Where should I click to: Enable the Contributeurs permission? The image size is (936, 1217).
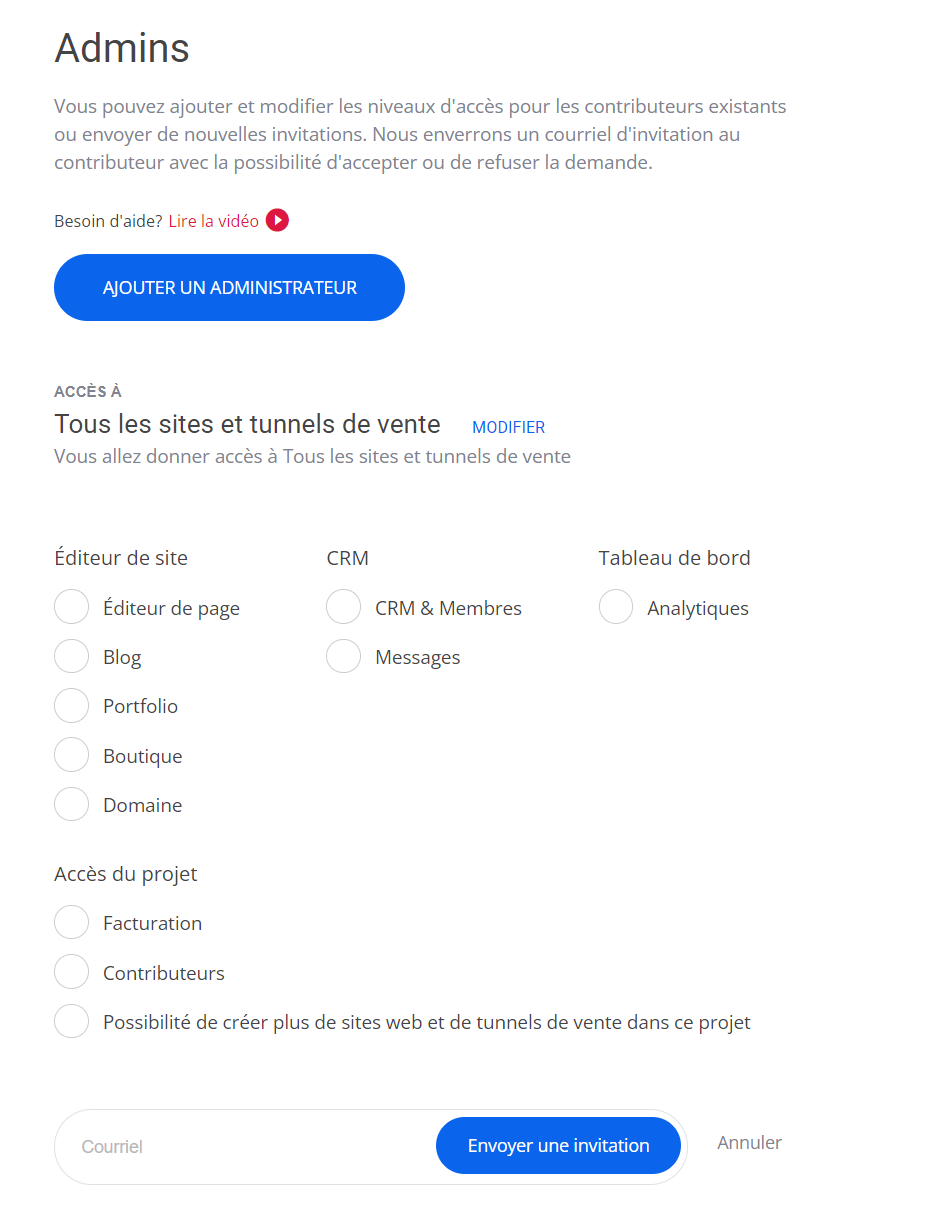click(x=72, y=972)
